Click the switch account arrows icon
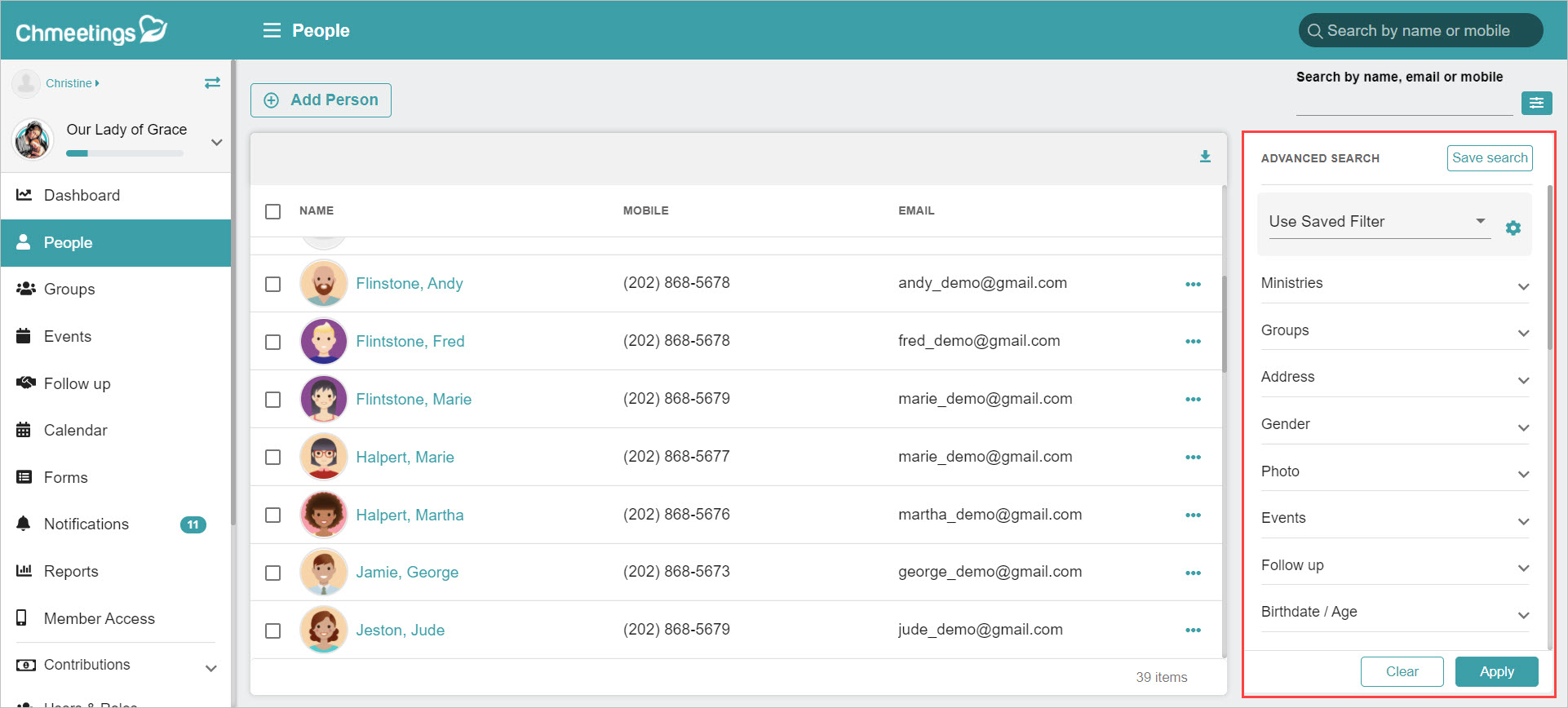The image size is (1568, 708). pos(212,82)
